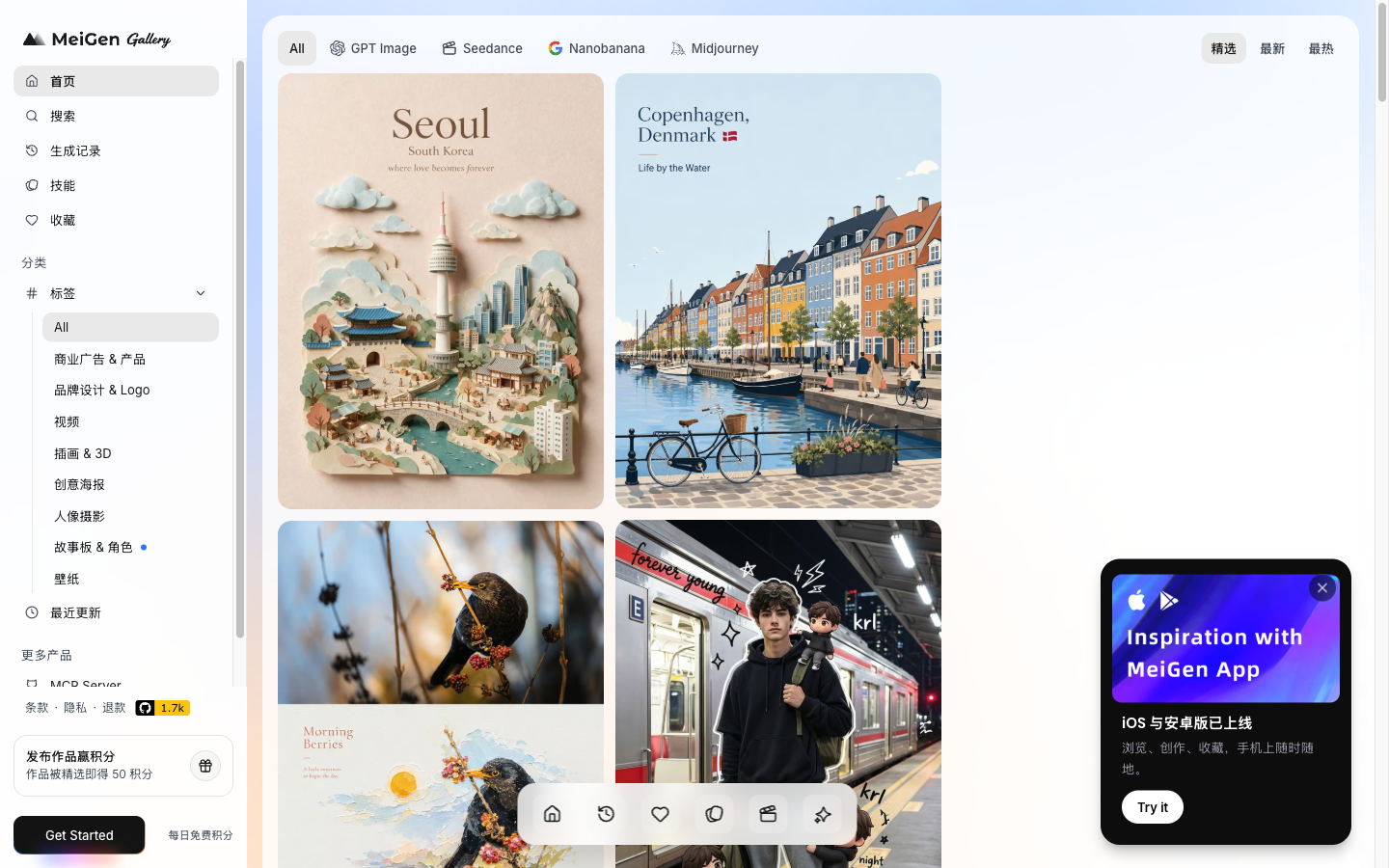Select the 故事板 & 角色 tag

130,547
